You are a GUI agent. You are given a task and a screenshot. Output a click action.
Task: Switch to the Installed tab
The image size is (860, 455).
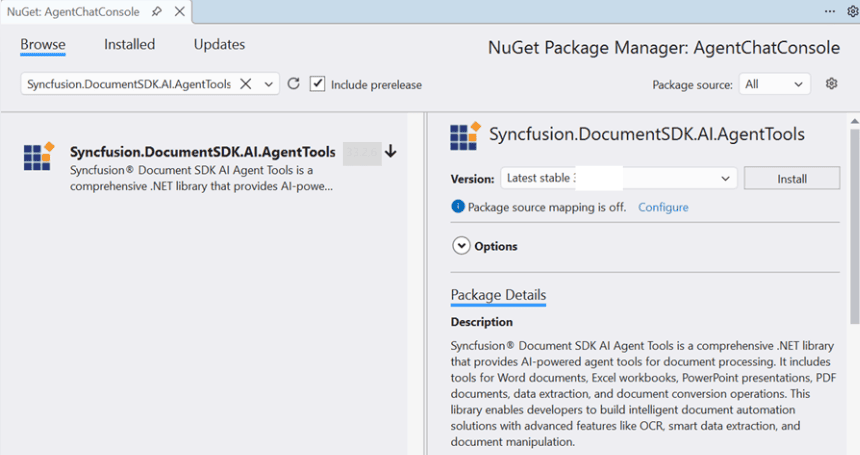[129, 44]
